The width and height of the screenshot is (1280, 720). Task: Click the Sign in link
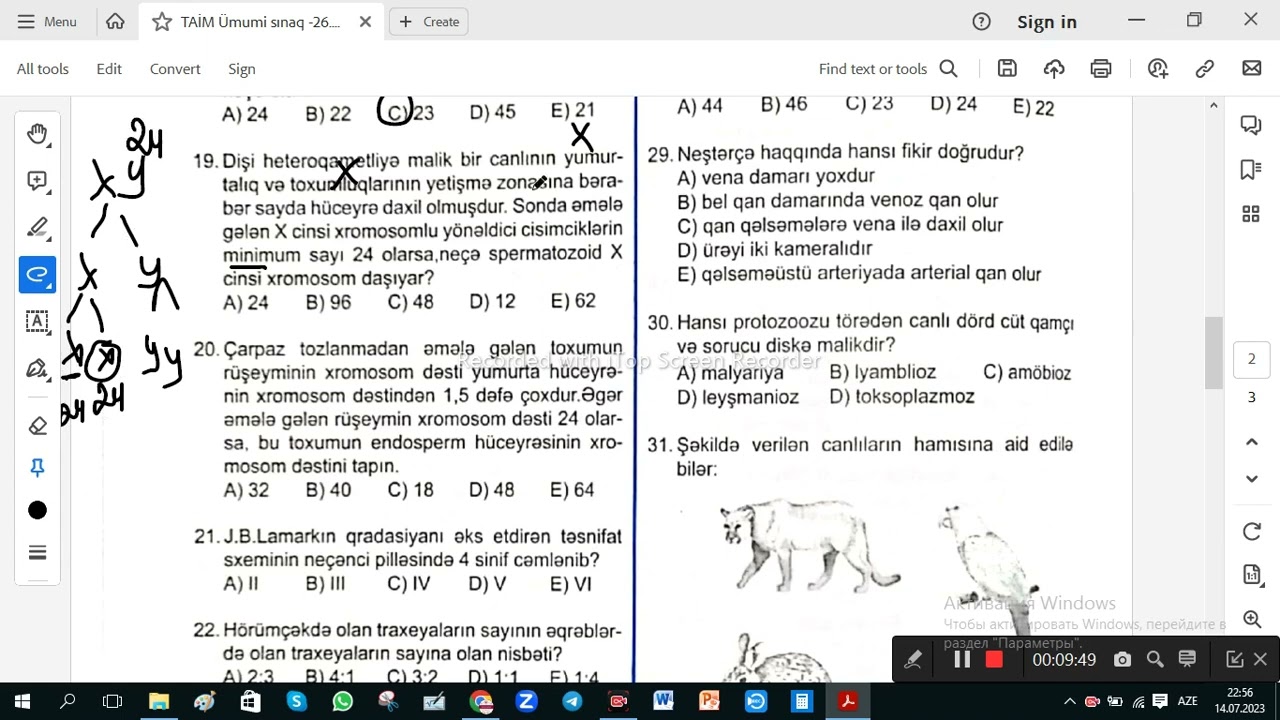pos(1047,22)
